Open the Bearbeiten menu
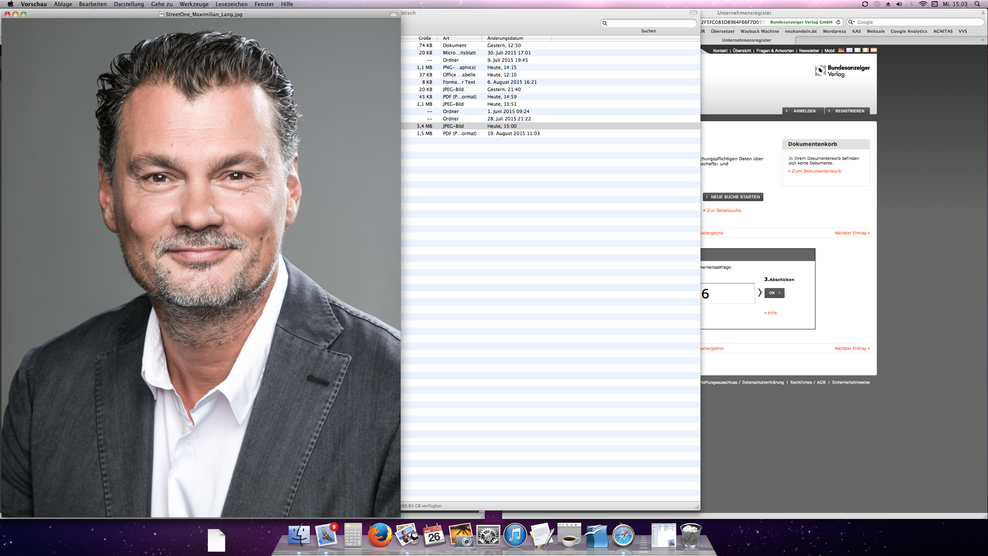 click(x=93, y=4)
